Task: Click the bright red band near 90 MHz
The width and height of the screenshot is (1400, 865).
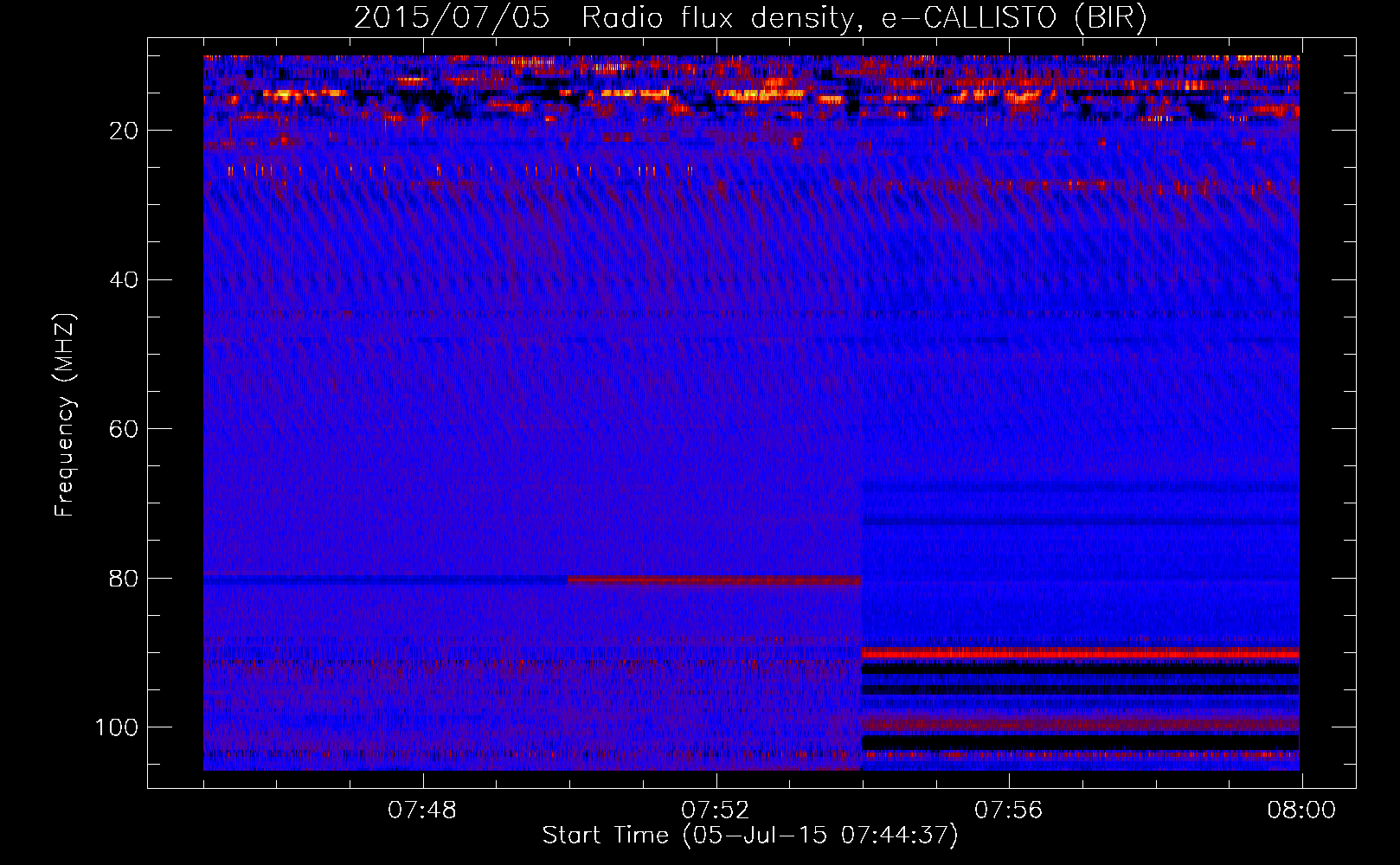Action: (1080, 653)
